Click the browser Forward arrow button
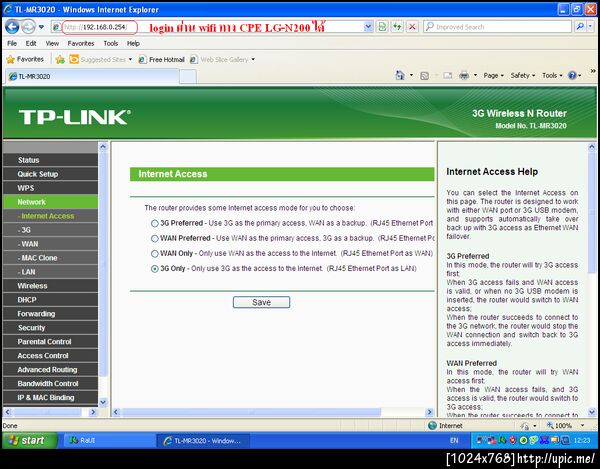Viewport: 600px width, 469px height. (28, 27)
